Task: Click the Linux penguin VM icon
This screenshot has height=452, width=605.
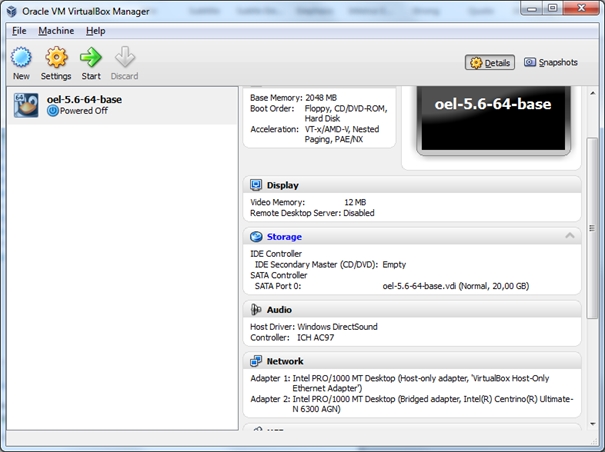Action: 26,105
